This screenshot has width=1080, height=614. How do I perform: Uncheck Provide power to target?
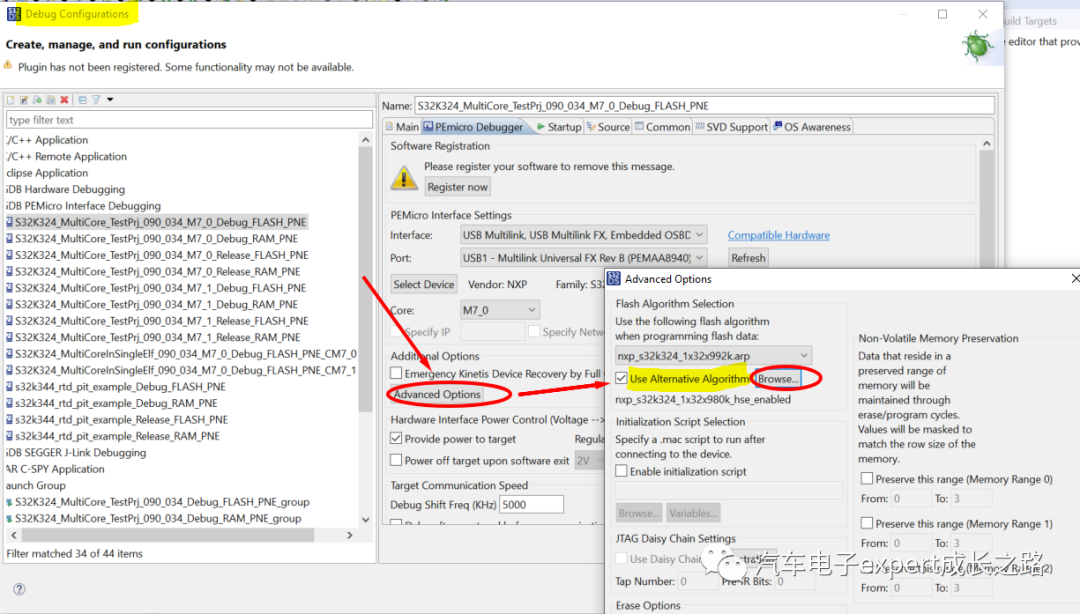point(396,438)
